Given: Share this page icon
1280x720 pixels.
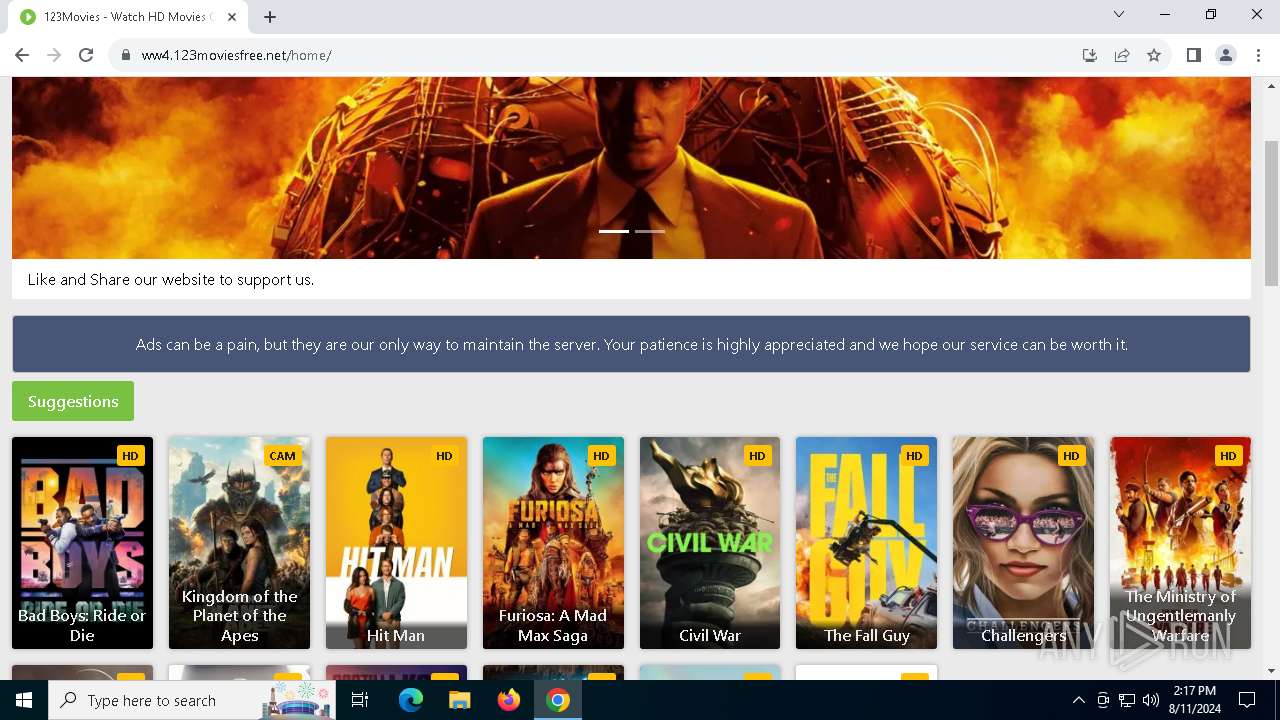Looking at the screenshot, I should pos(1122,55).
